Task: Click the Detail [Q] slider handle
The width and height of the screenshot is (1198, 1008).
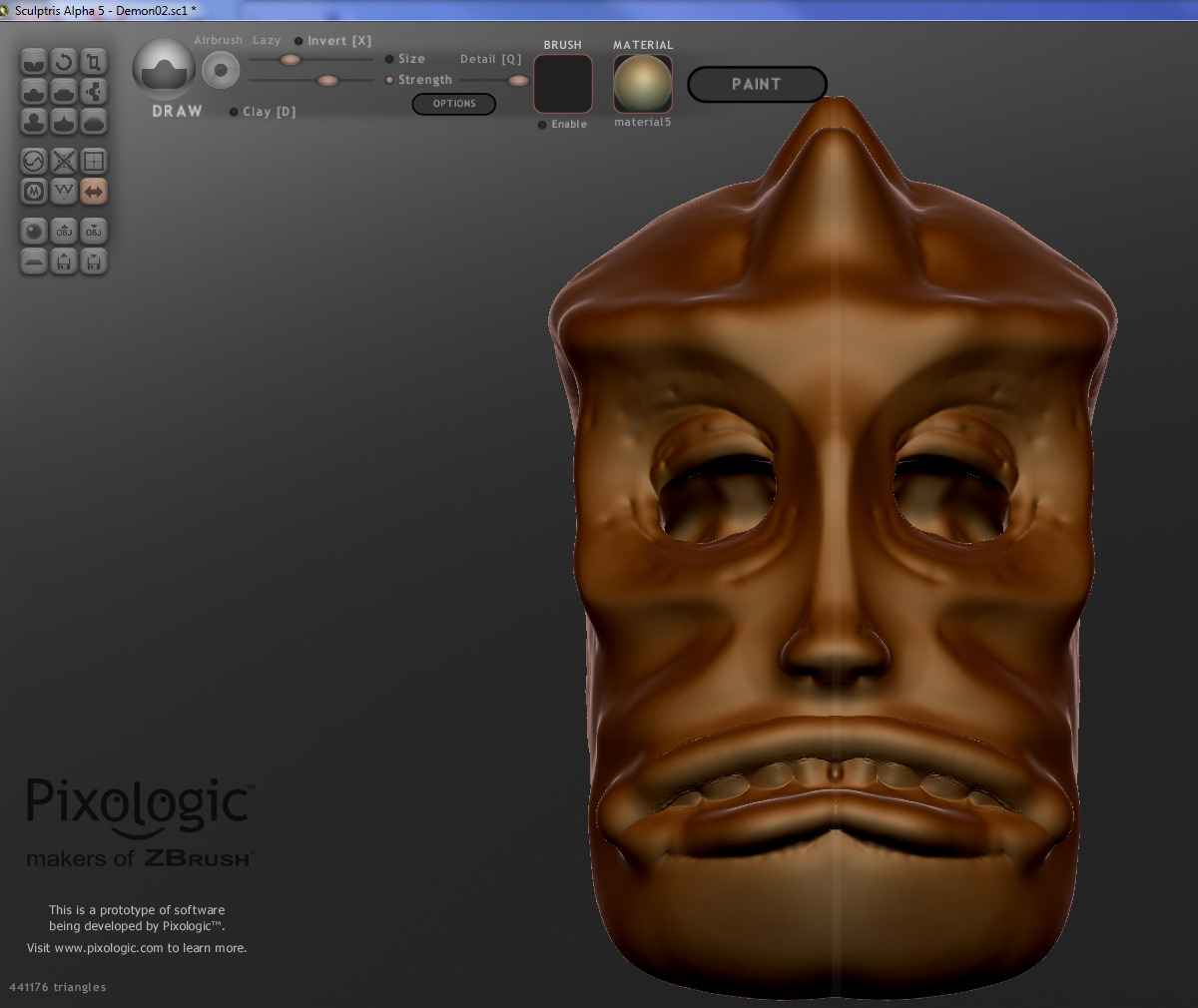Action: (518, 81)
